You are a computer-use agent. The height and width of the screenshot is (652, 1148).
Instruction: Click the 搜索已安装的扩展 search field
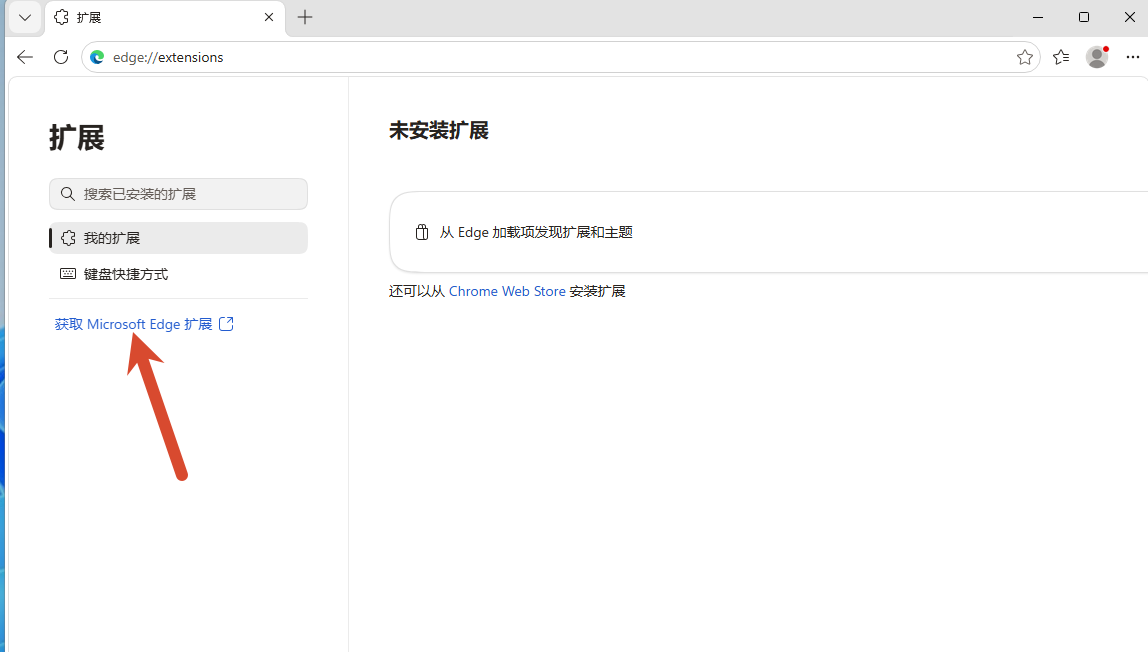click(179, 194)
